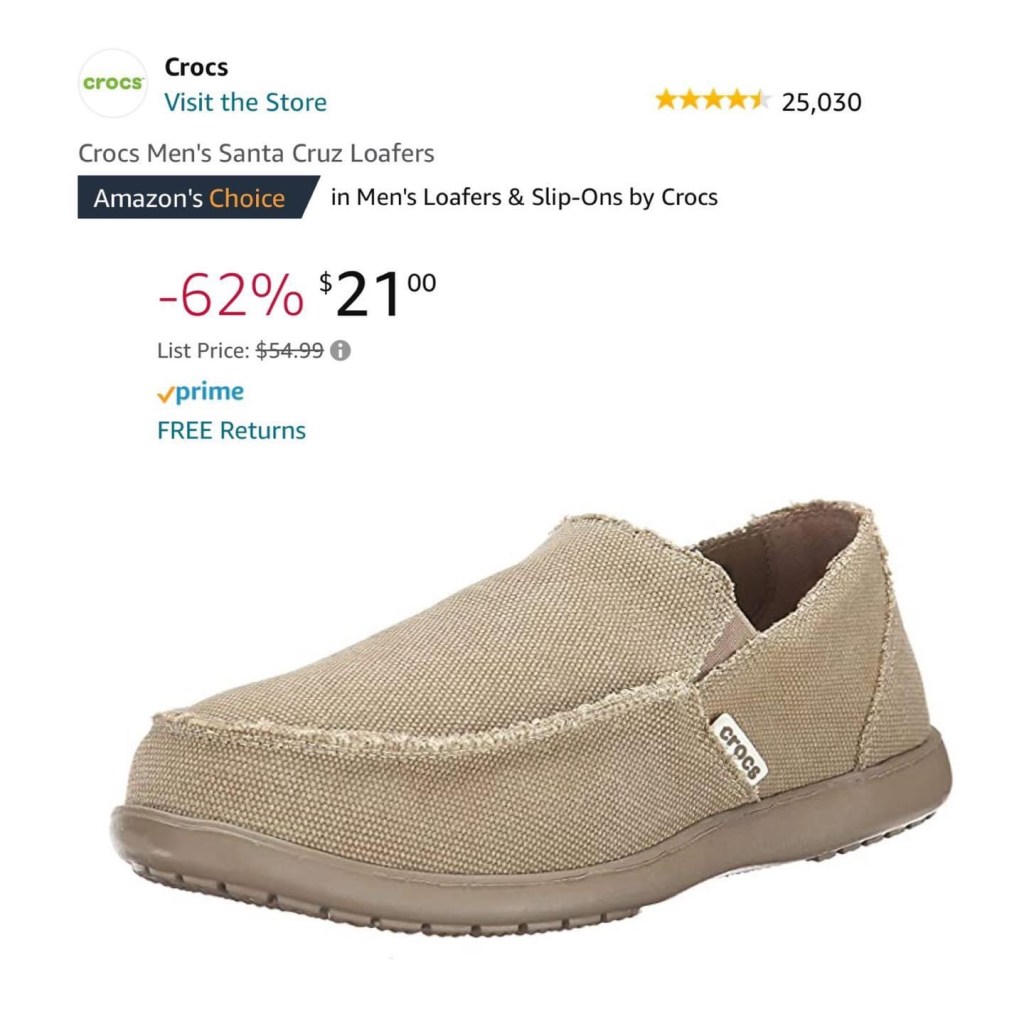Click the bold Crocs brand name

click(x=196, y=67)
